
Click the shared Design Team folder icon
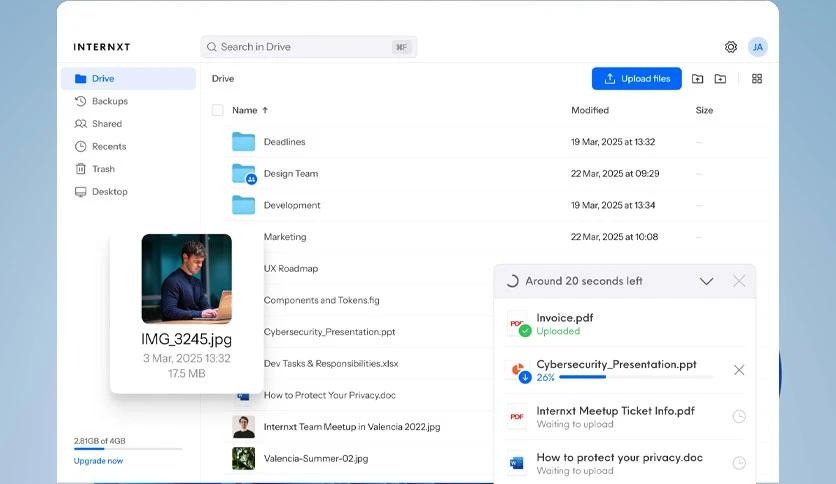(x=244, y=174)
